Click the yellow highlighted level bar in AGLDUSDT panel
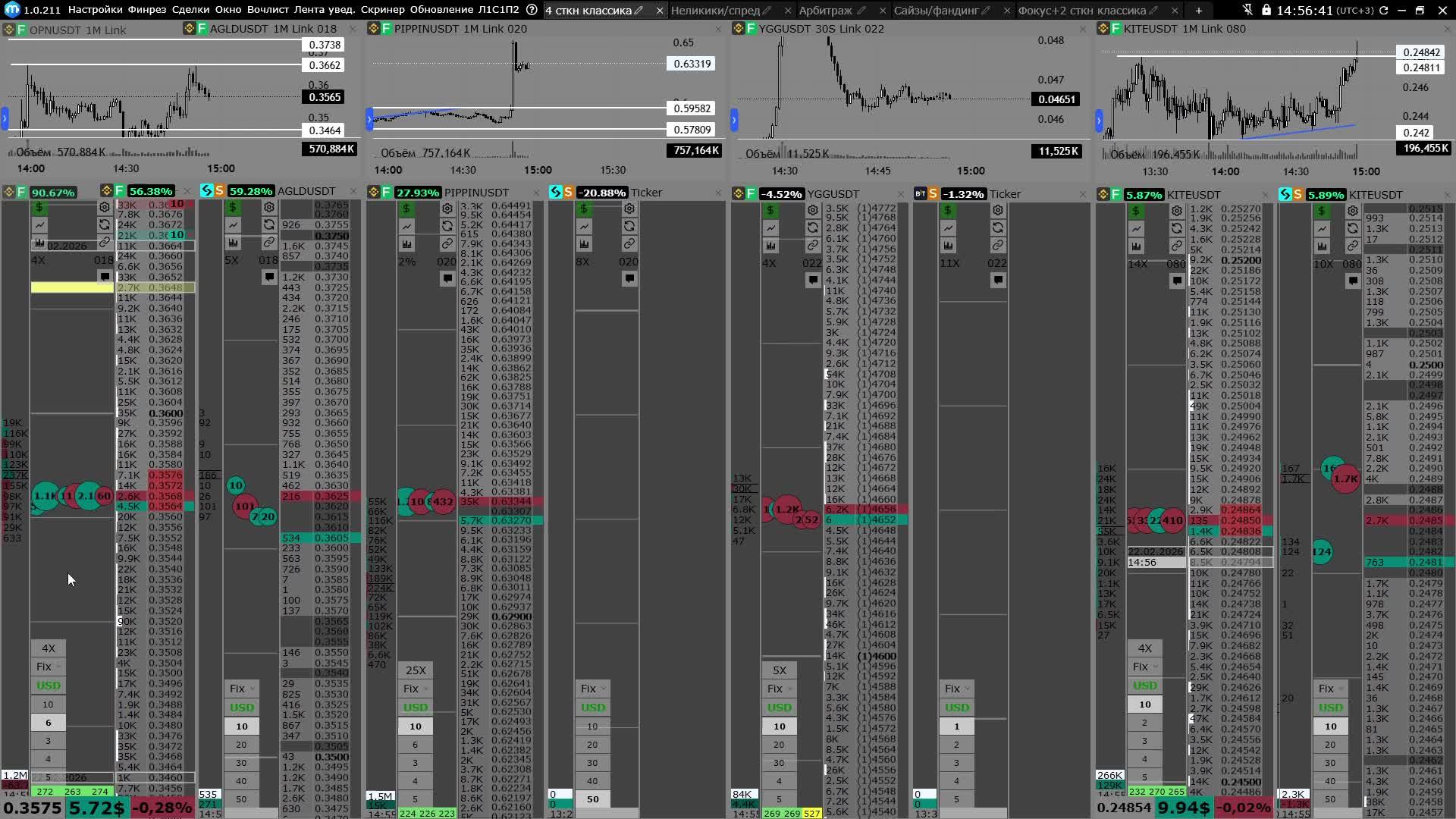This screenshot has height=819, width=1456. point(72,287)
